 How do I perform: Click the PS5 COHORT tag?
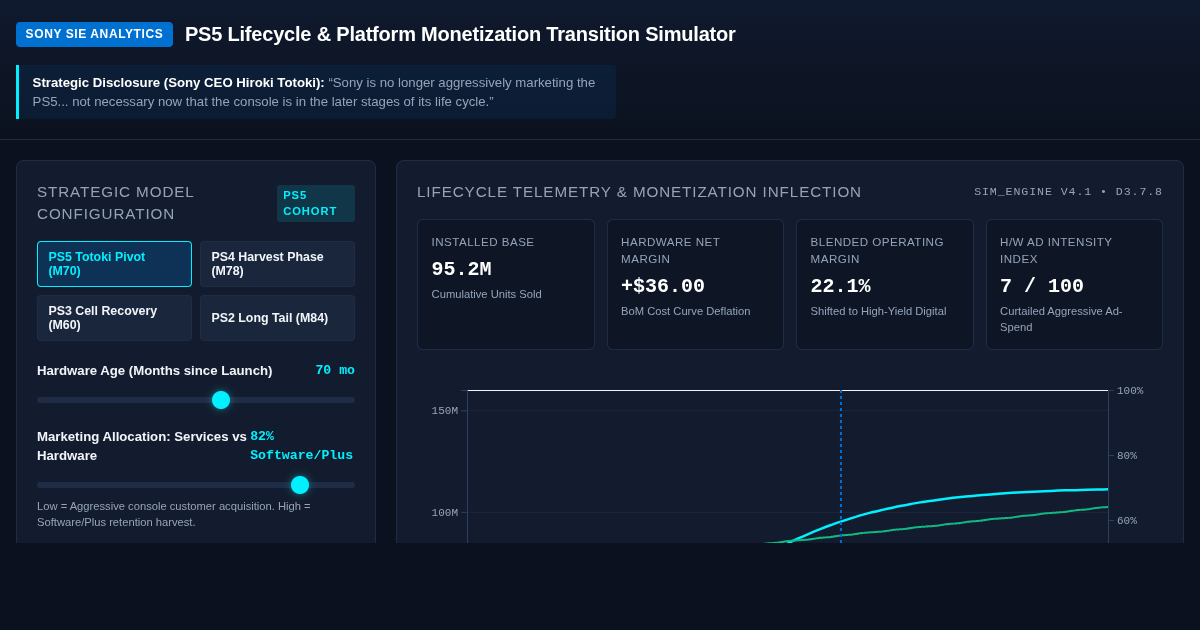click(316, 203)
